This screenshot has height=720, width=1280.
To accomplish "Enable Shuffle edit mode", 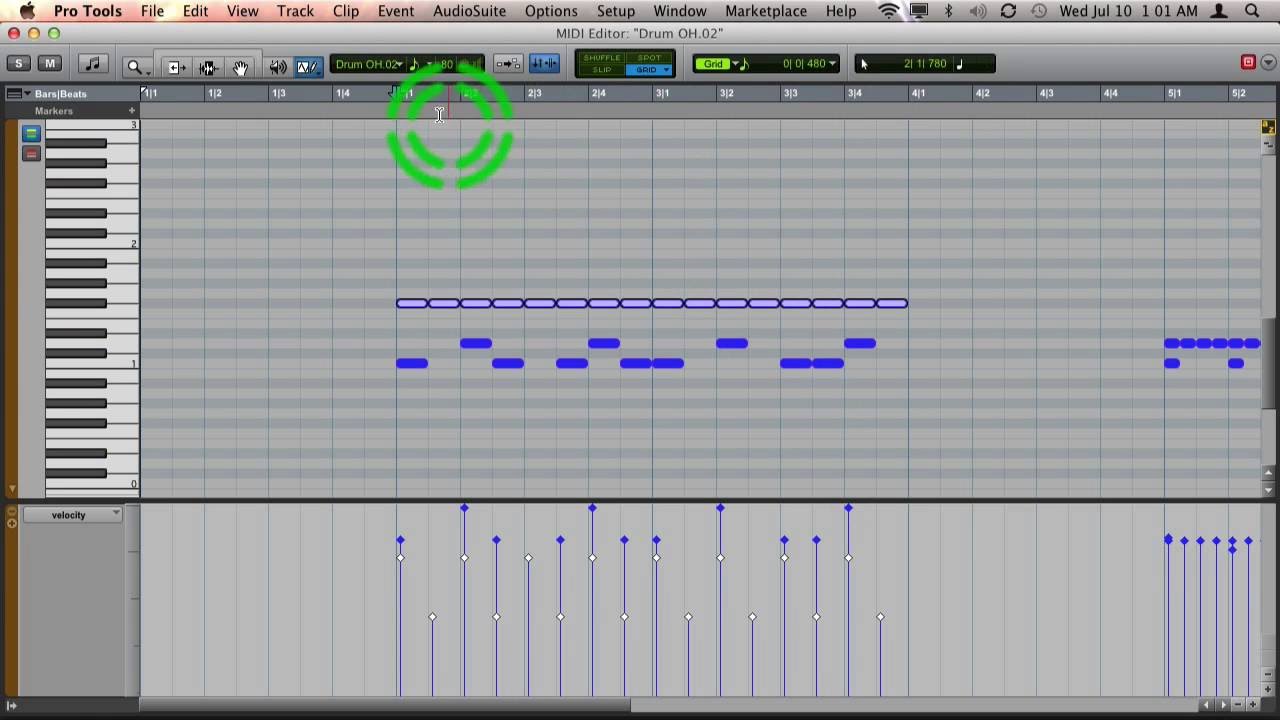I will coord(602,58).
